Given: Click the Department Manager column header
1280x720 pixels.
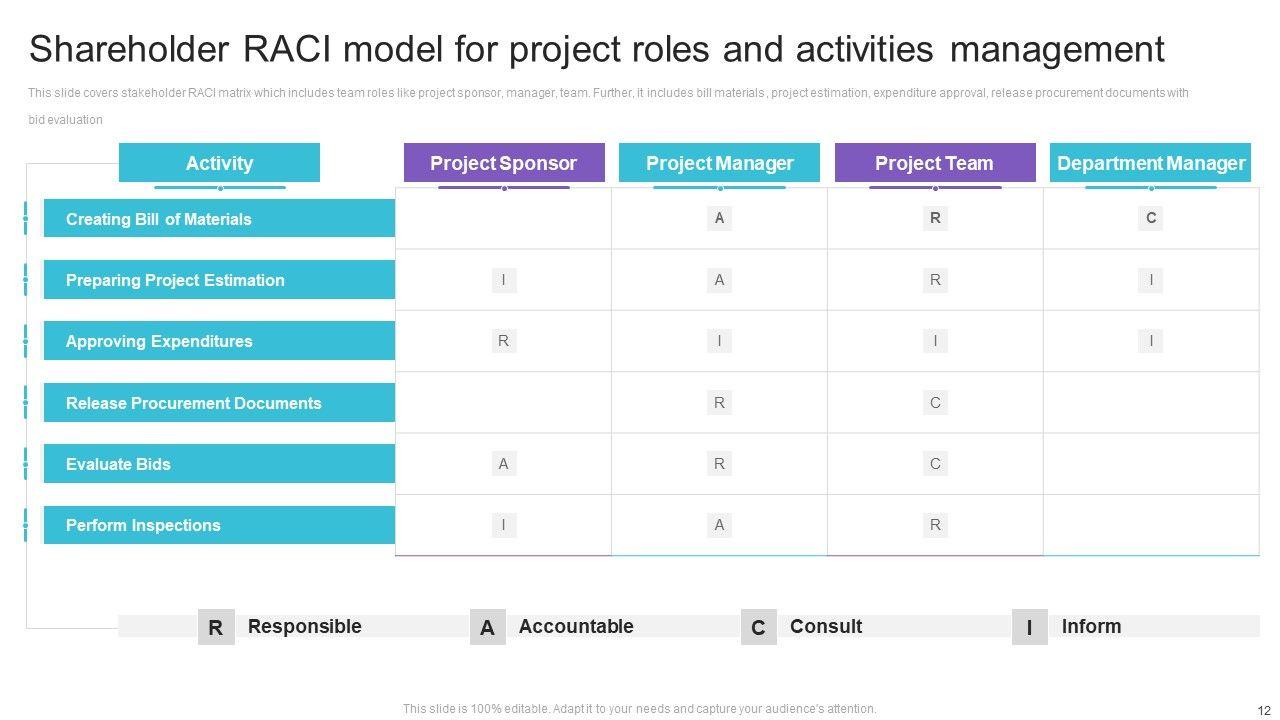Looking at the screenshot, I should 1150,163.
